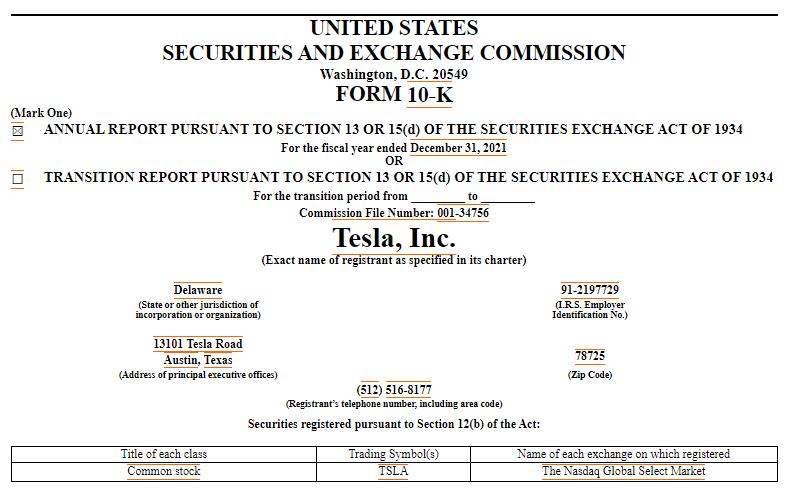Click the IRS Employer ID 91-2197729
The image size is (787, 495).
click(x=590, y=290)
